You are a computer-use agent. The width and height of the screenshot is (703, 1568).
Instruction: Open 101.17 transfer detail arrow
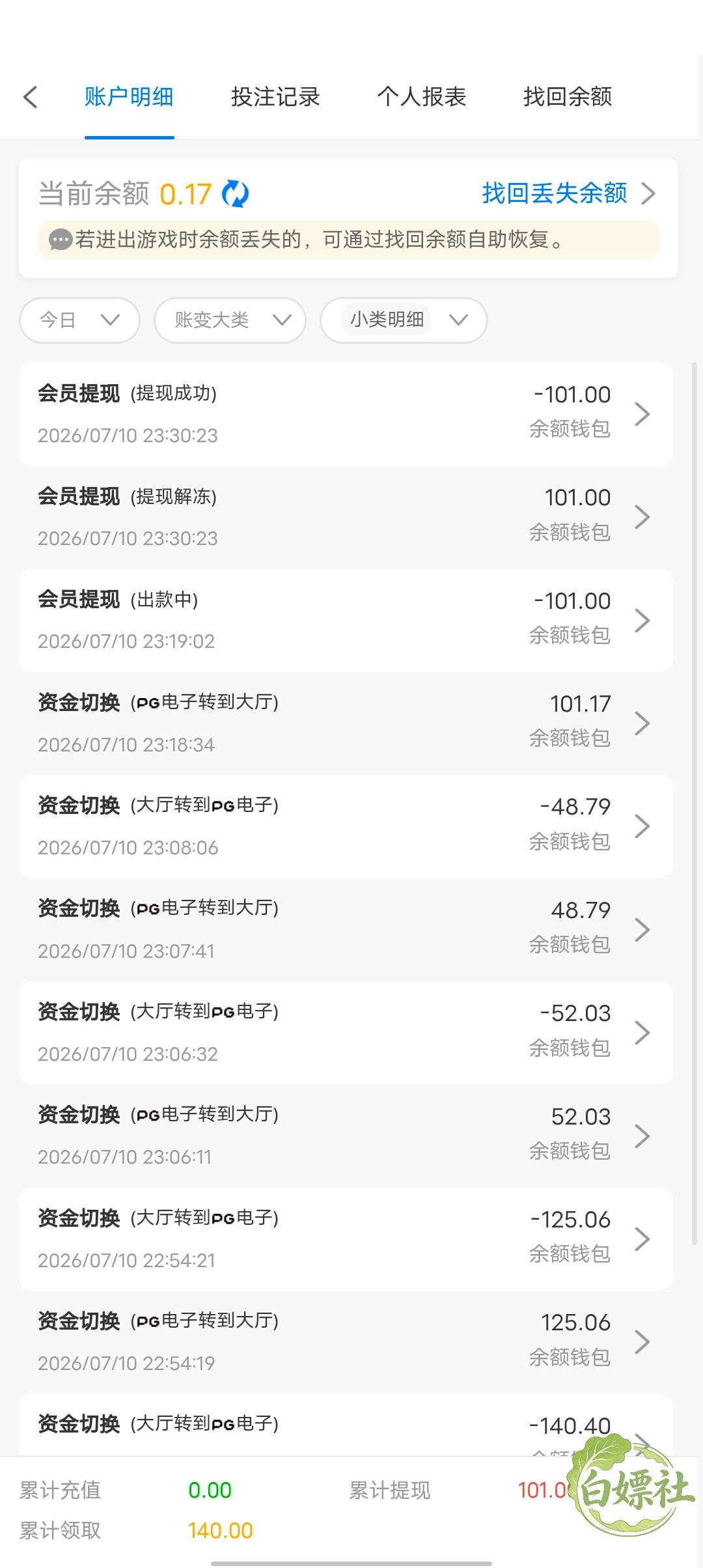tap(642, 723)
